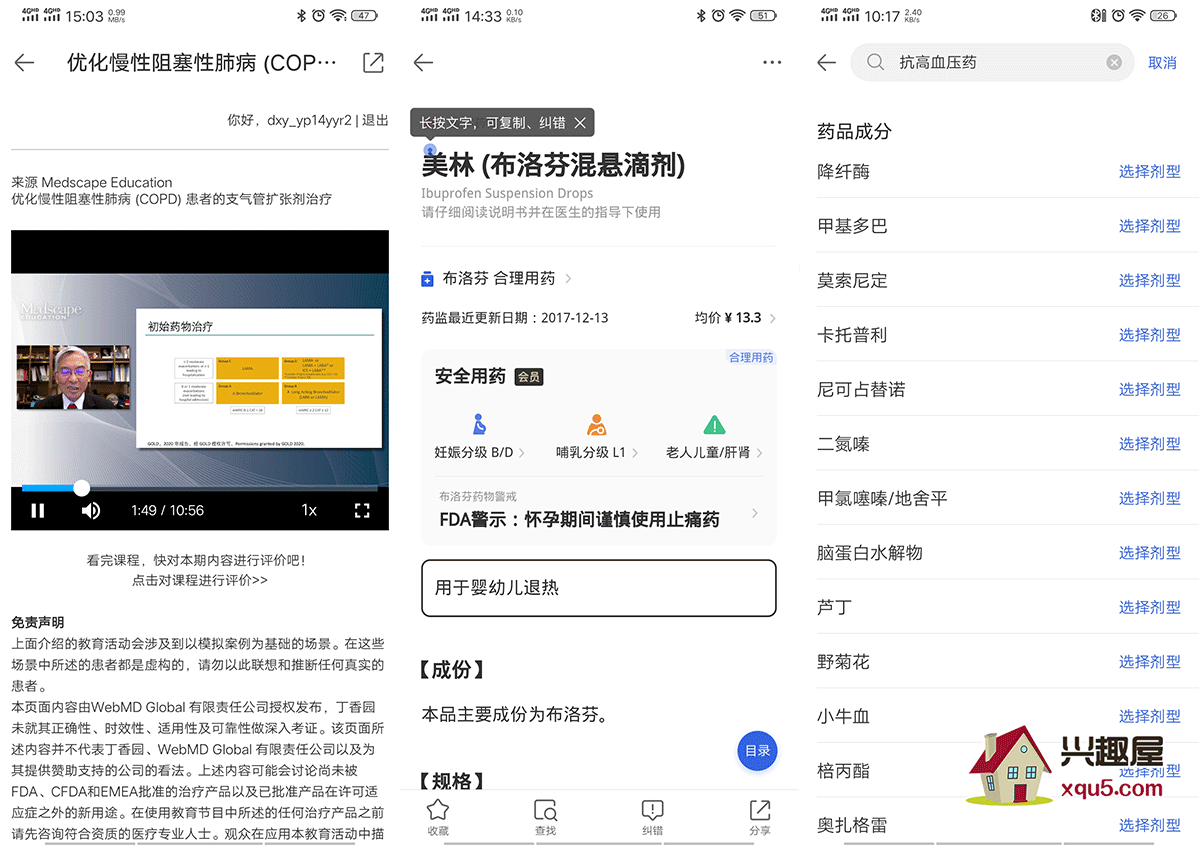Mute the video volume speaker icon
Viewport: 1200px width, 845px height.
tap(91, 510)
